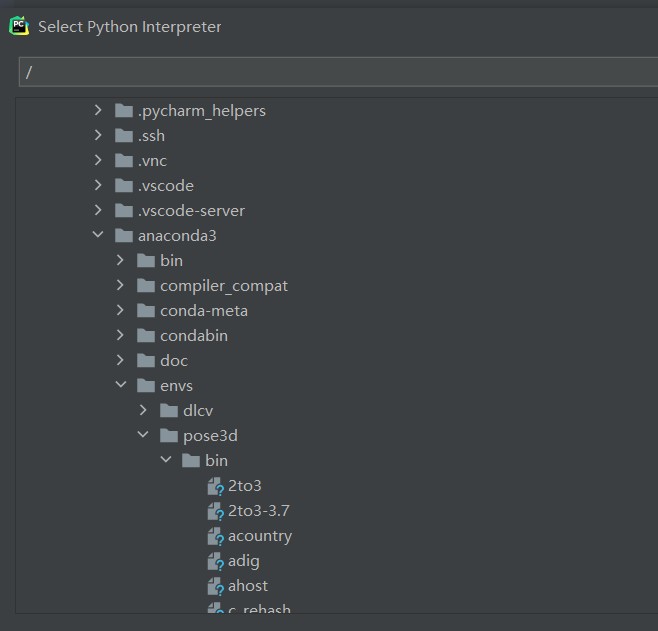
Task: Click the envs folder icon
Action: coord(146,386)
